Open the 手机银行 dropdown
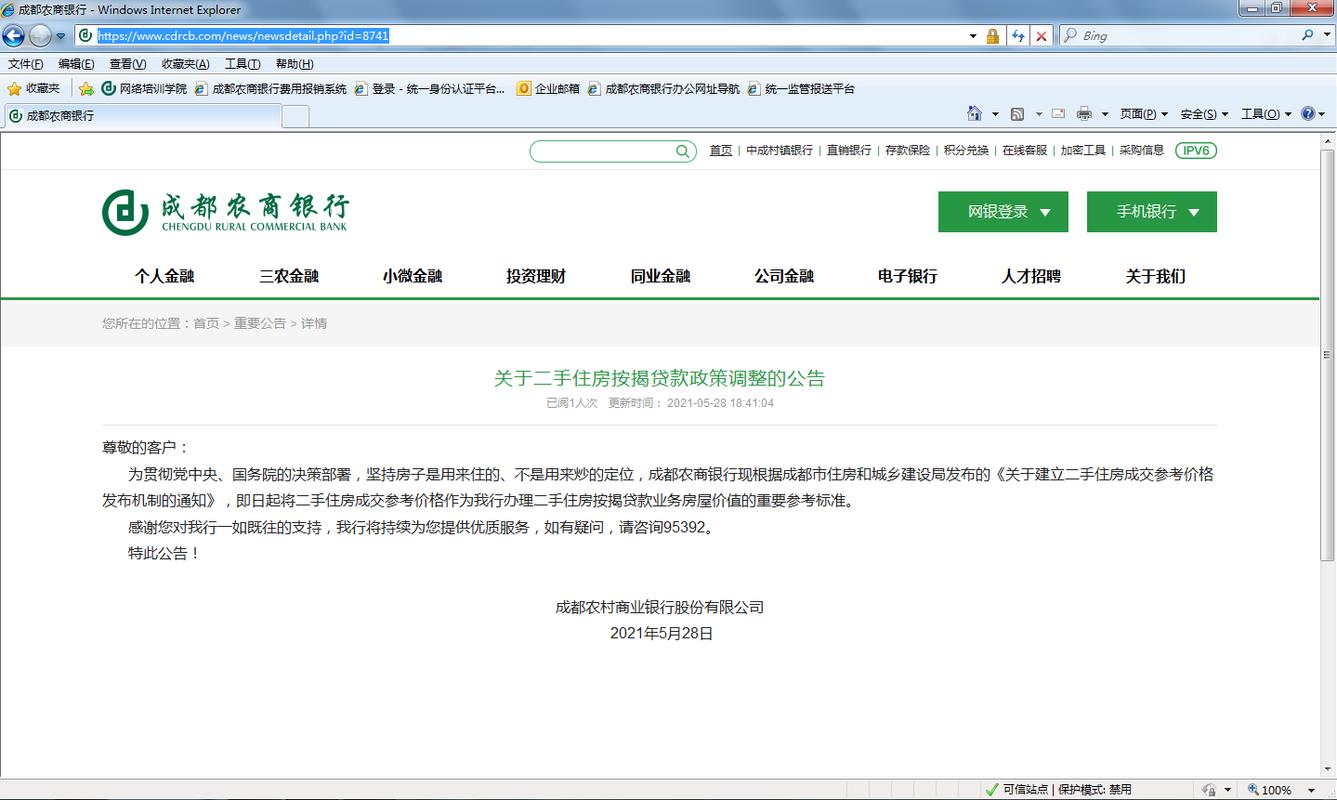The image size is (1337, 800). tap(1151, 211)
